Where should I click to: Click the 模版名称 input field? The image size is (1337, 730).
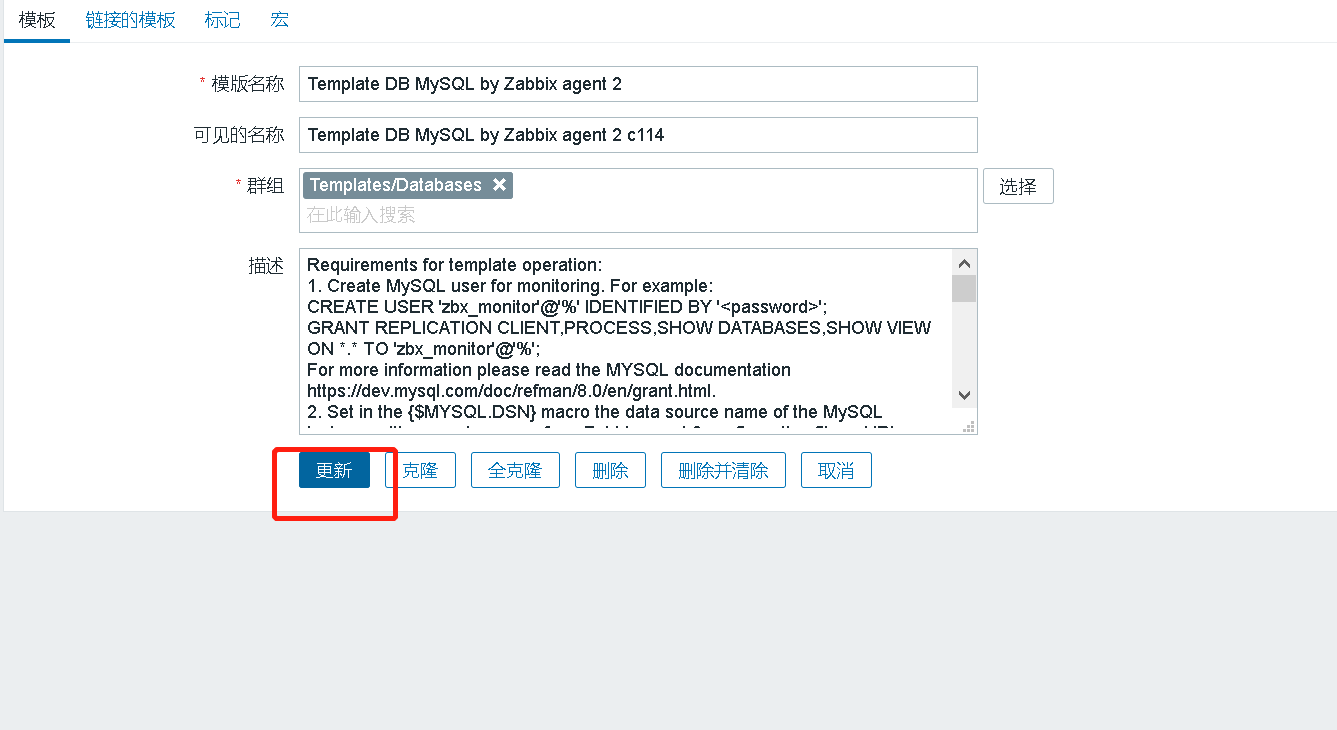point(638,84)
